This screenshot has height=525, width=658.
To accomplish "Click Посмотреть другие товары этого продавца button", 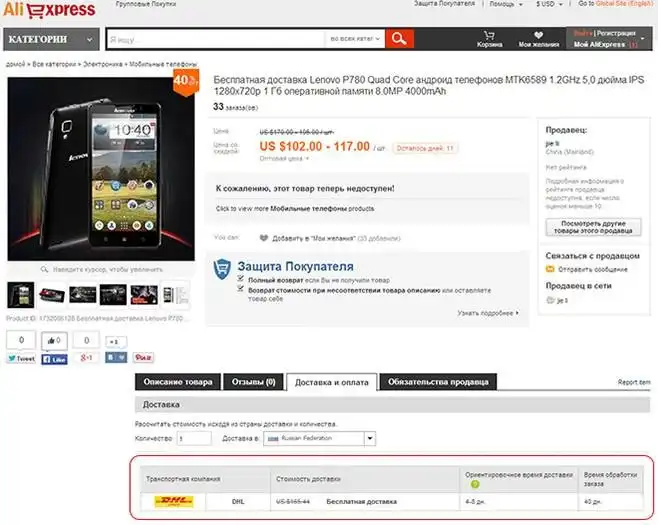I will click(593, 227).
